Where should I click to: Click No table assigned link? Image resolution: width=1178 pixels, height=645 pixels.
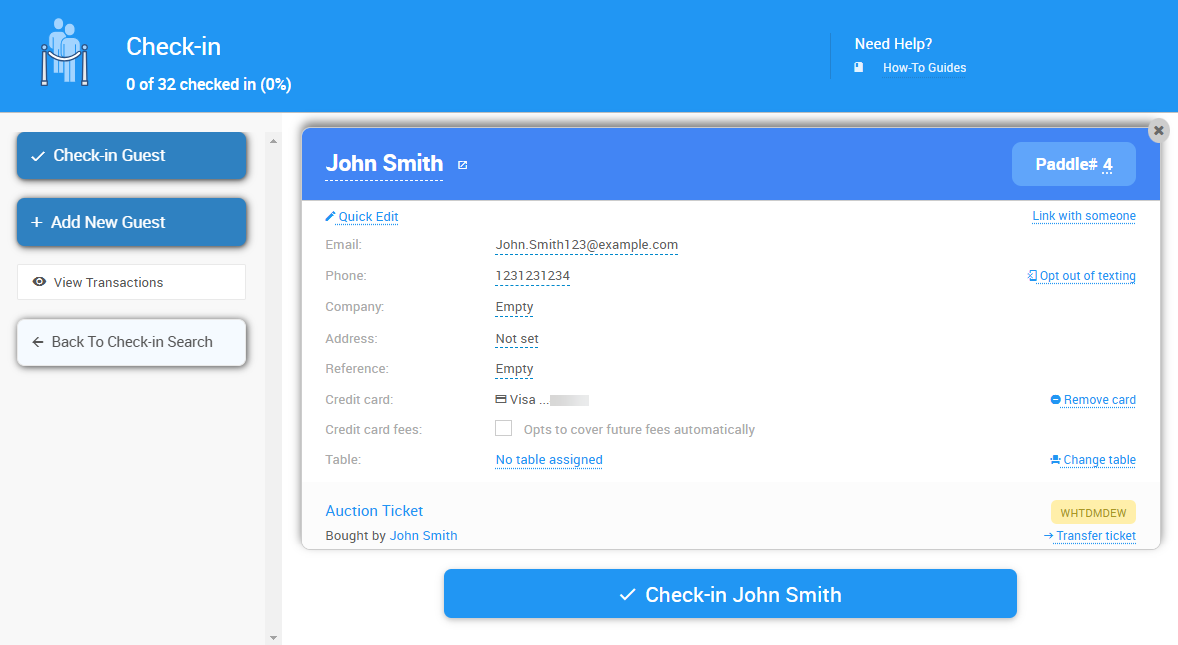[x=549, y=460]
